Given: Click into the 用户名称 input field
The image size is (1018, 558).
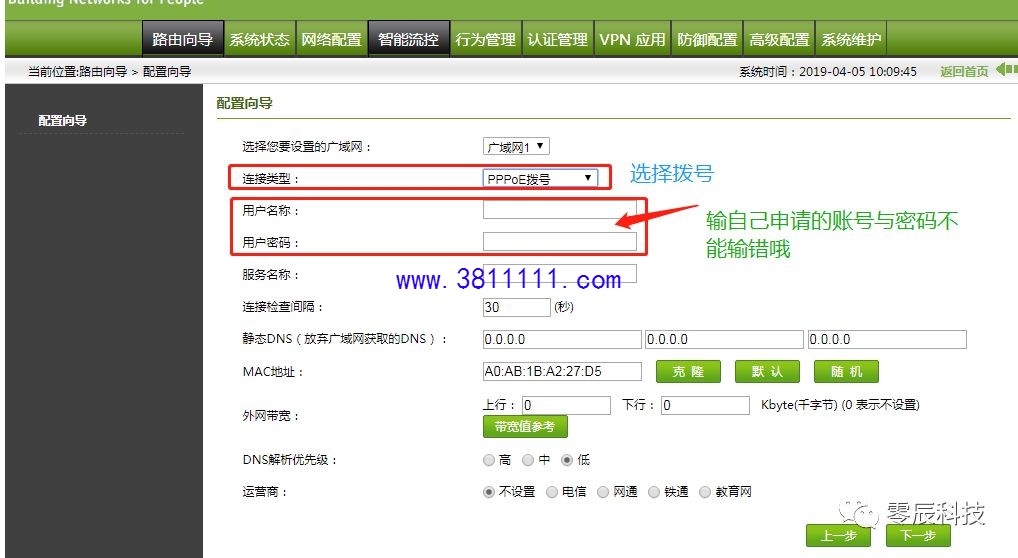Looking at the screenshot, I should pyautogui.click(x=560, y=210).
